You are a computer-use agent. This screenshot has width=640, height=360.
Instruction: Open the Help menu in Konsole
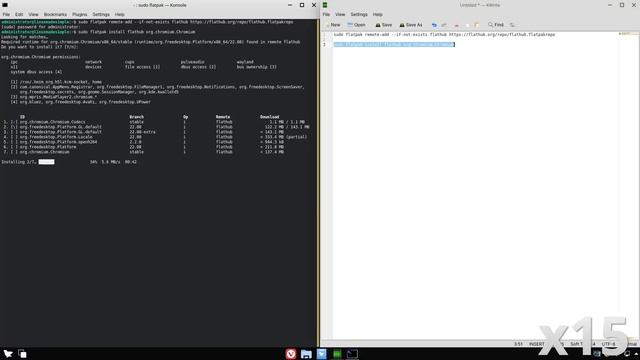click(x=120, y=14)
